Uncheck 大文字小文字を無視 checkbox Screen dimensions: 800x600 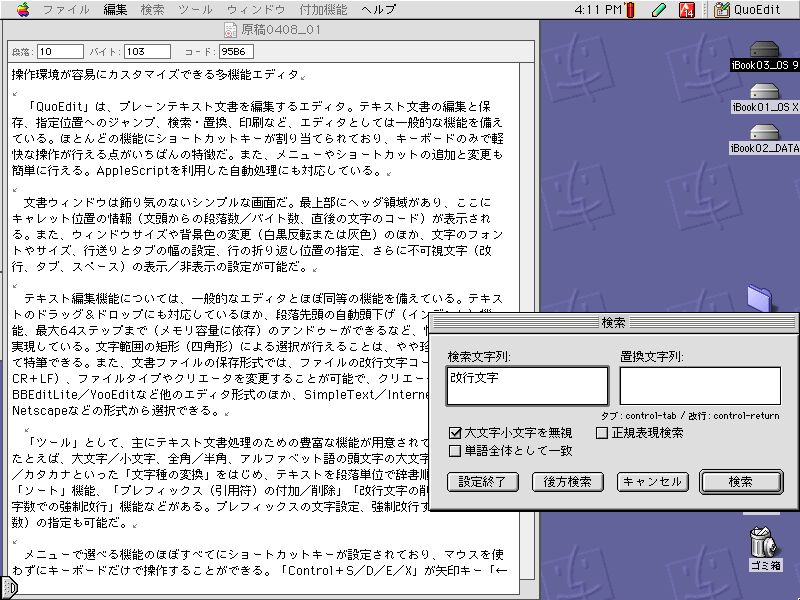pos(455,434)
